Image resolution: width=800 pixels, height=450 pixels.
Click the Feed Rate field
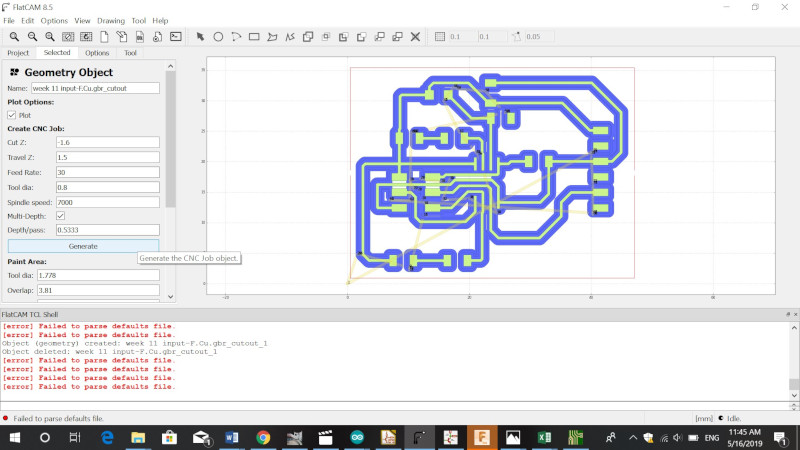(108, 172)
